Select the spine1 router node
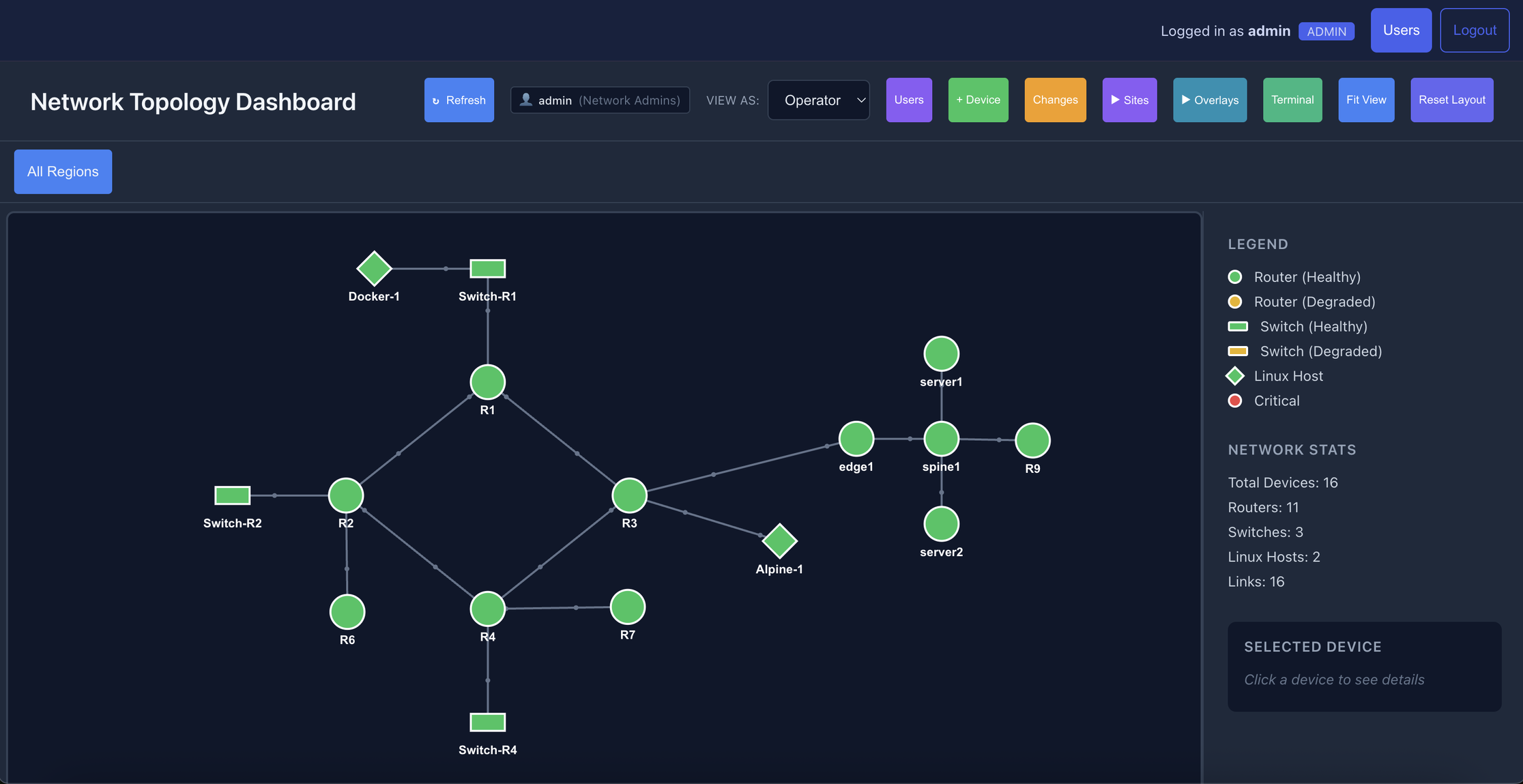The image size is (1523, 784). (x=941, y=438)
